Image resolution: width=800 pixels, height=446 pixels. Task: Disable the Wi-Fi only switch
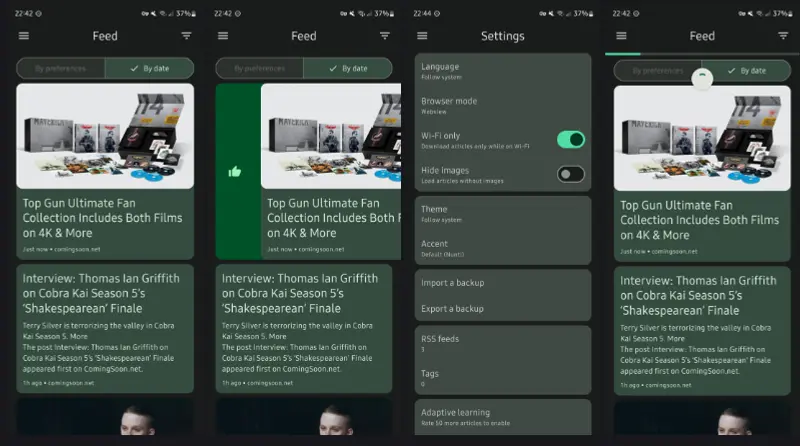(x=570, y=139)
